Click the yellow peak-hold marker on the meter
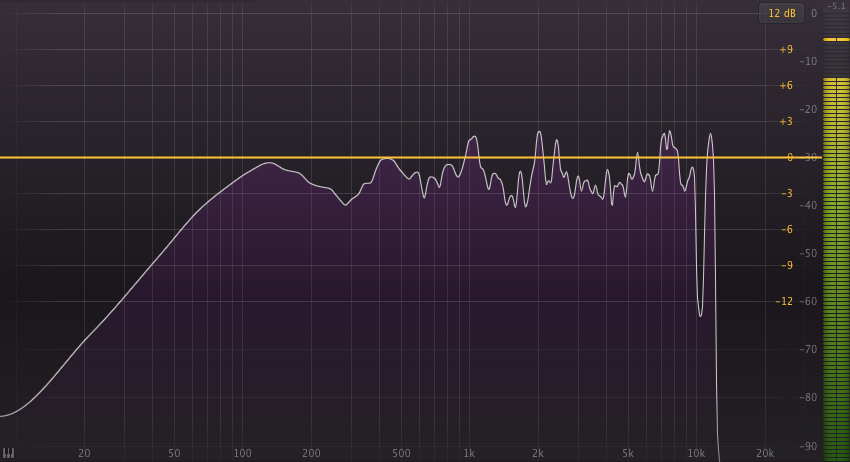Viewport: 850px width, 462px height. click(836, 40)
